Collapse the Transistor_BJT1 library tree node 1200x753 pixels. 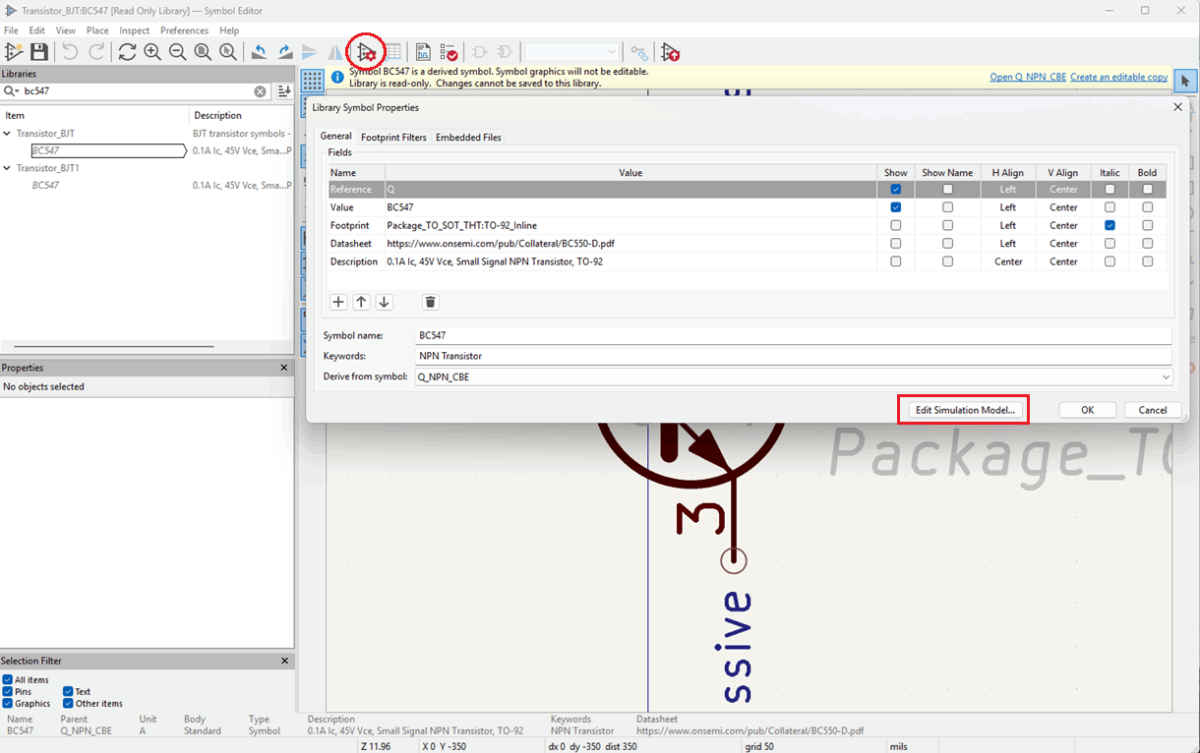(x=8, y=168)
